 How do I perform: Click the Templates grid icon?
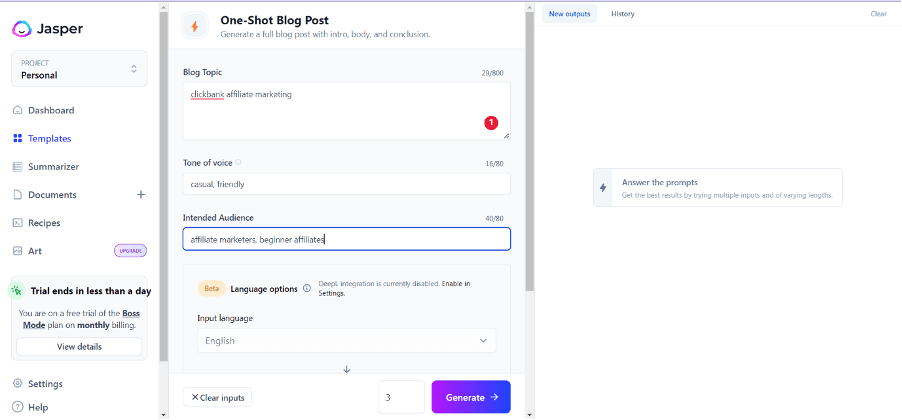17,139
